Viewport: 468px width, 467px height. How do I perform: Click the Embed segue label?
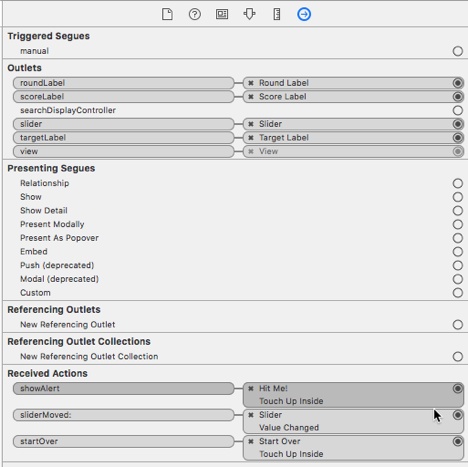pyautogui.click(x=34, y=252)
